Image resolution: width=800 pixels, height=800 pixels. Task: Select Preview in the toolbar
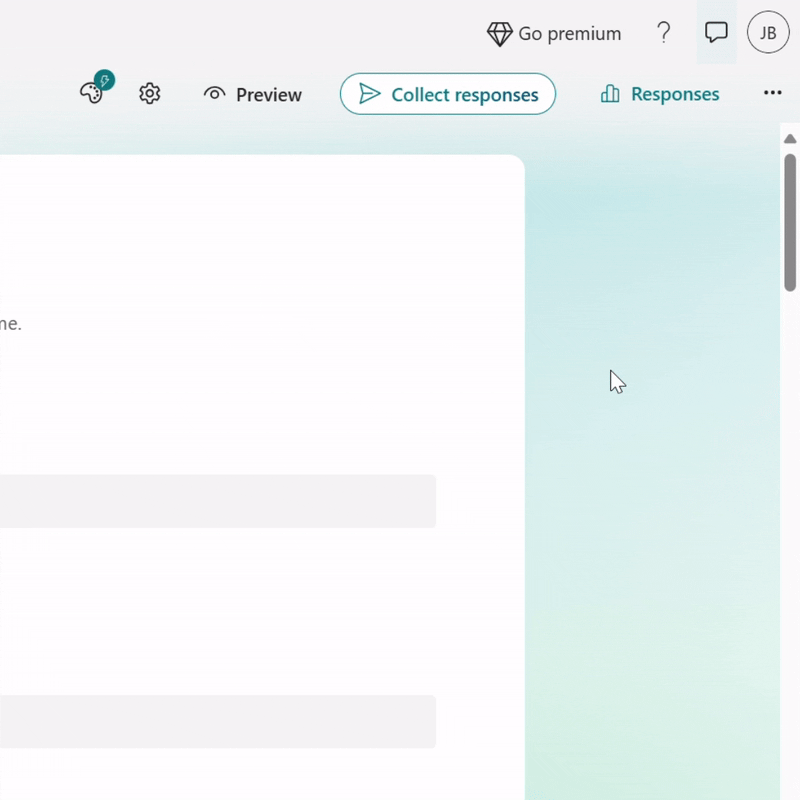pyautogui.click(x=252, y=94)
